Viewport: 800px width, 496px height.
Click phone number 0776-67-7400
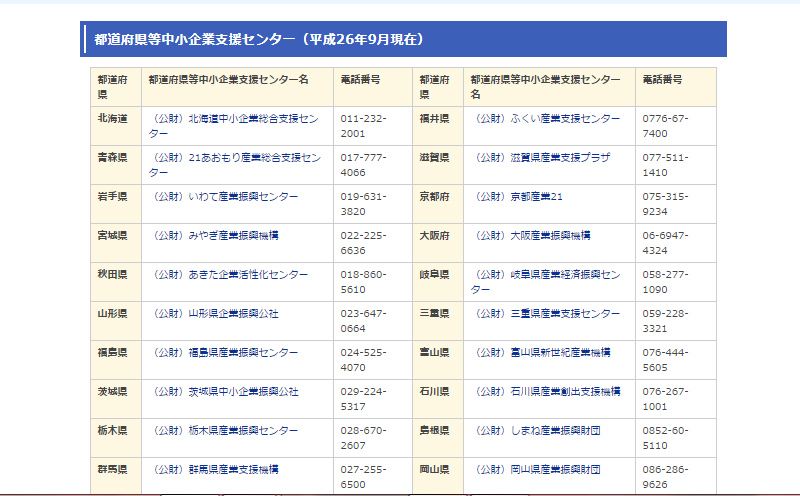pyautogui.click(x=665, y=126)
